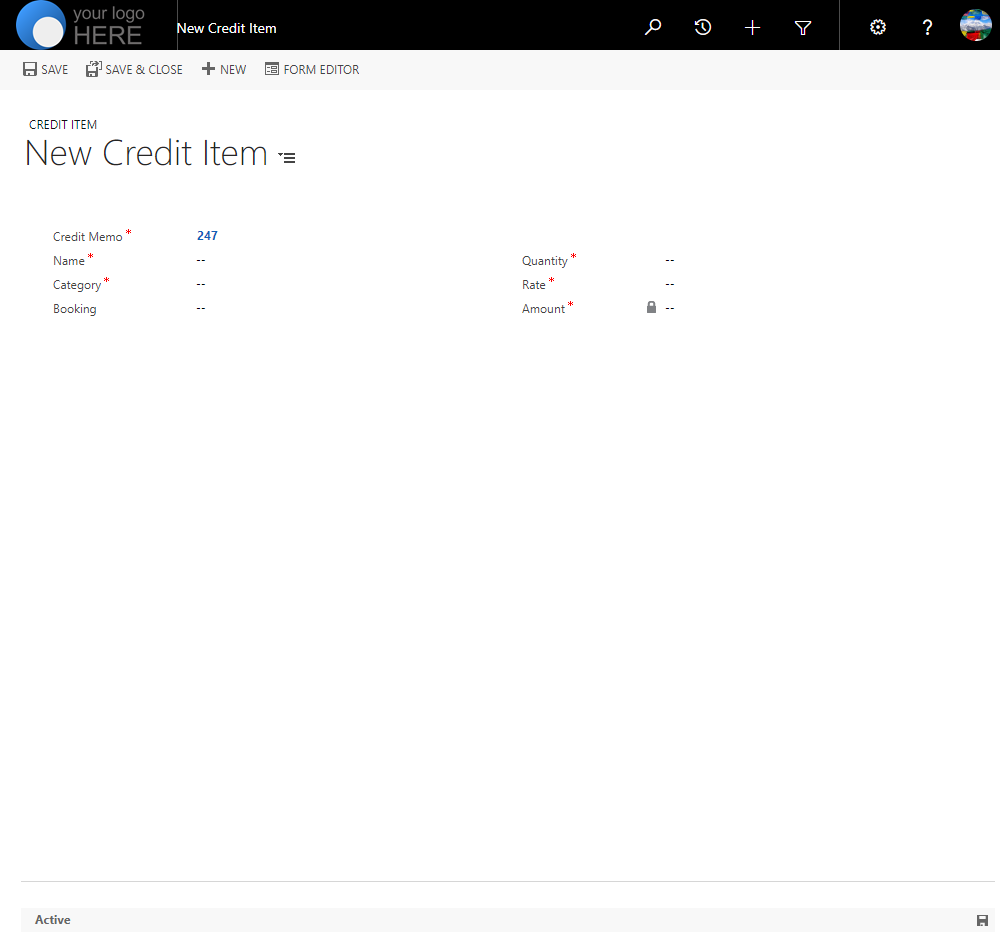Open advanced find filter icon

803,28
